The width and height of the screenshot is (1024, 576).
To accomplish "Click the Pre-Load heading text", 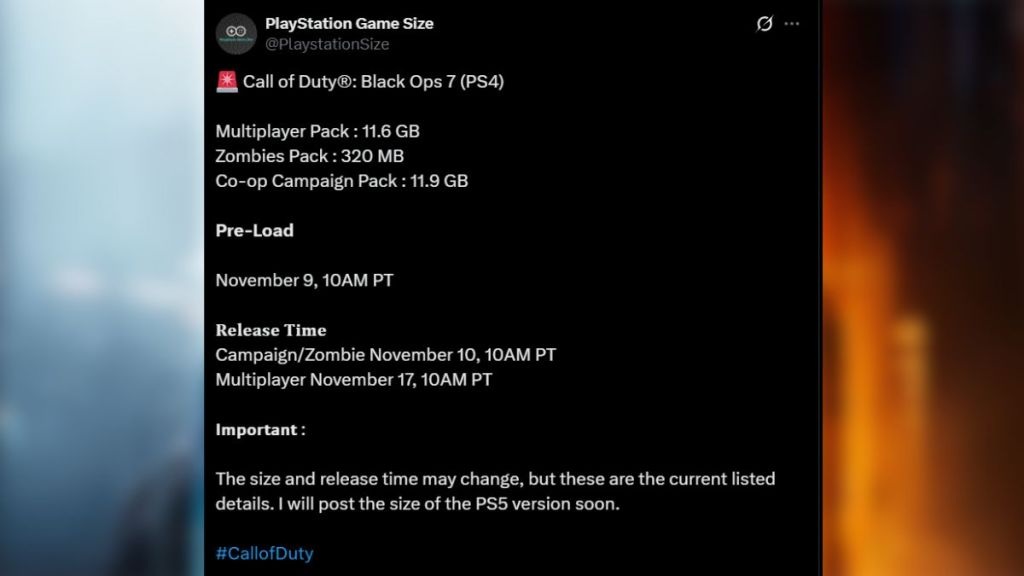I will tap(253, 230).
